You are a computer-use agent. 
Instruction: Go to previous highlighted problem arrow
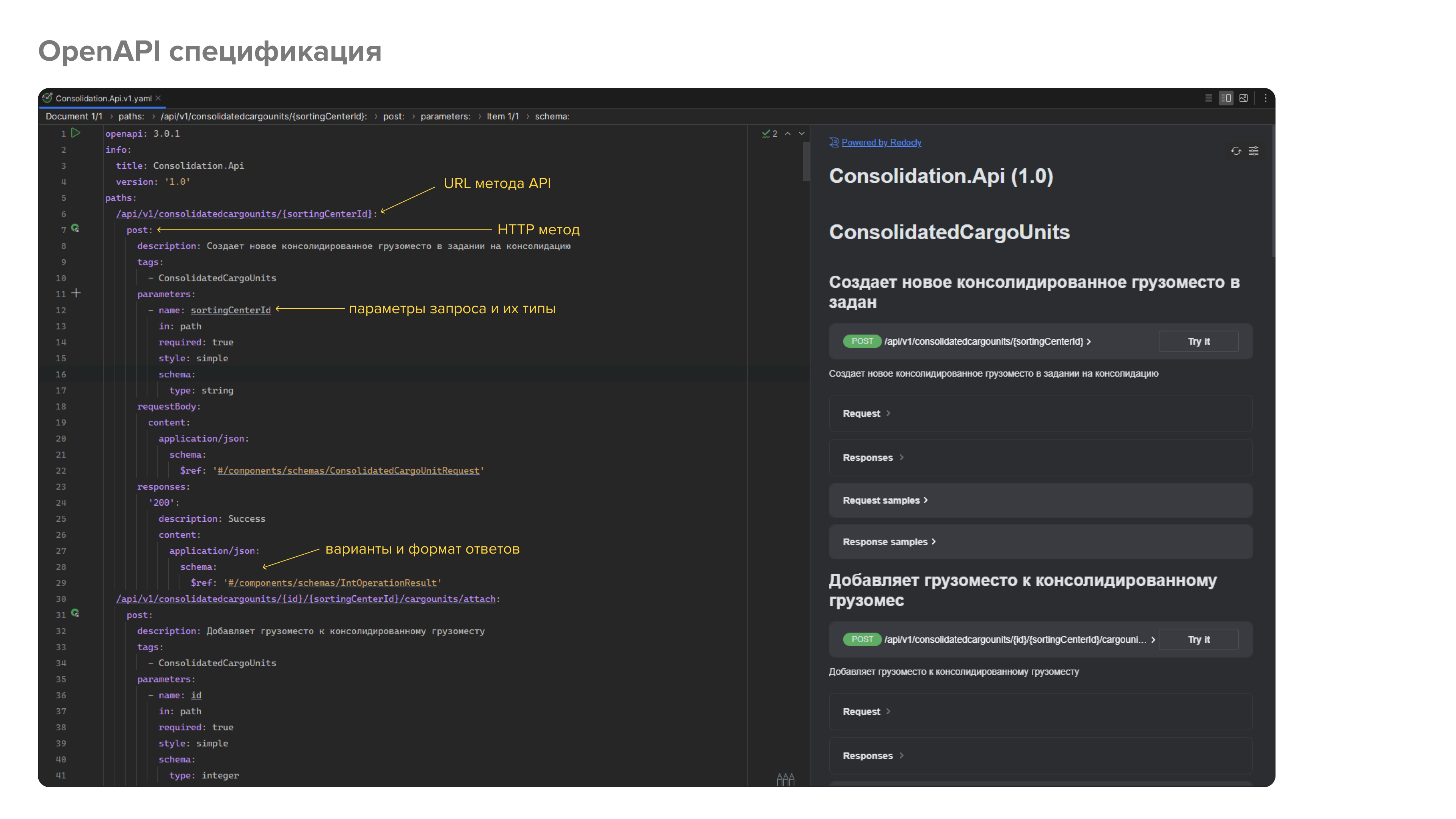pyautogui.click(x=788, y=134)
